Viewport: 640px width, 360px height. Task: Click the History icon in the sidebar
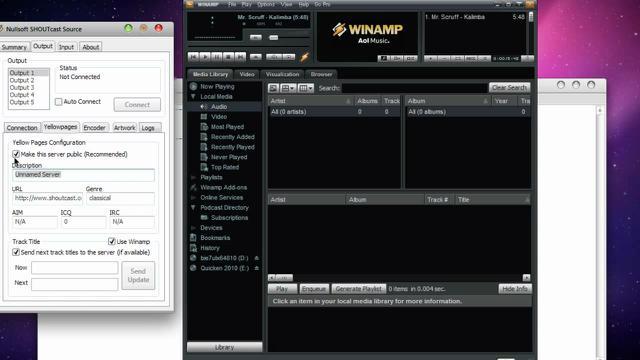point(193,248)
